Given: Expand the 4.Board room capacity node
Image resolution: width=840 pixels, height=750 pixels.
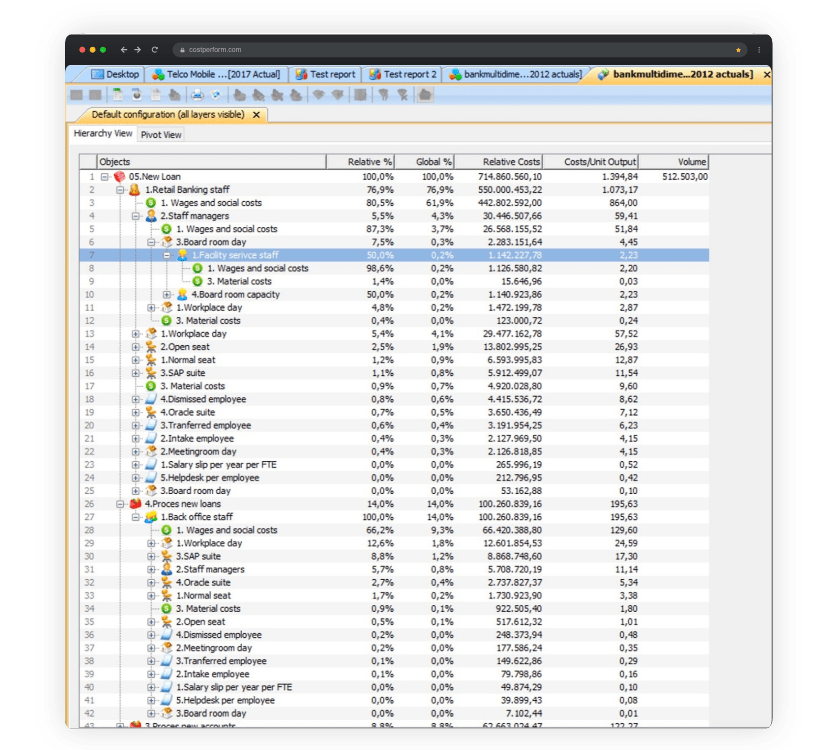Looking at the screenshot, I should [167, 295].
